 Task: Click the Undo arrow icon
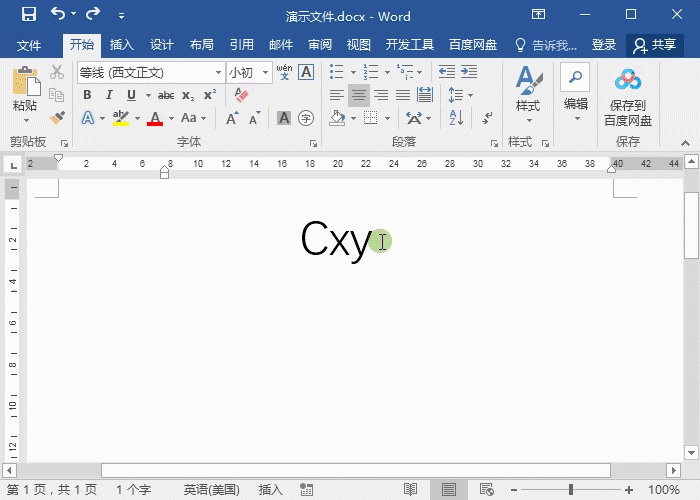tap(58, 14)
